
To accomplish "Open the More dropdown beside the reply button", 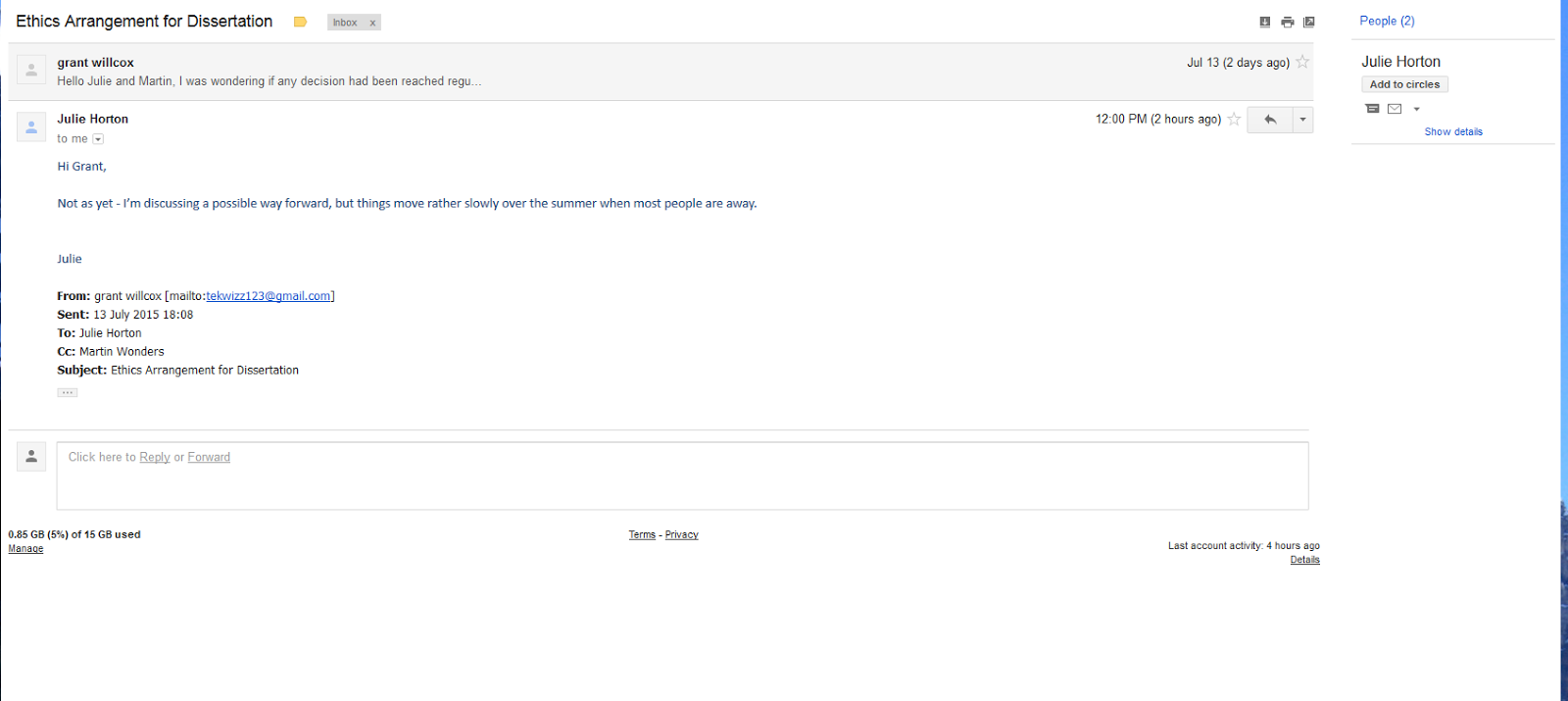I will [1302, 120].
